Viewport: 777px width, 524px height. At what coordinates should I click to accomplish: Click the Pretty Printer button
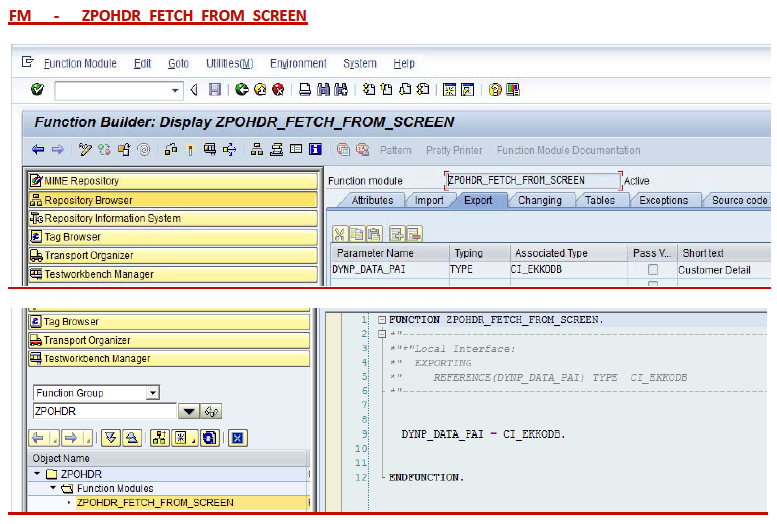(x=454, y=150)
